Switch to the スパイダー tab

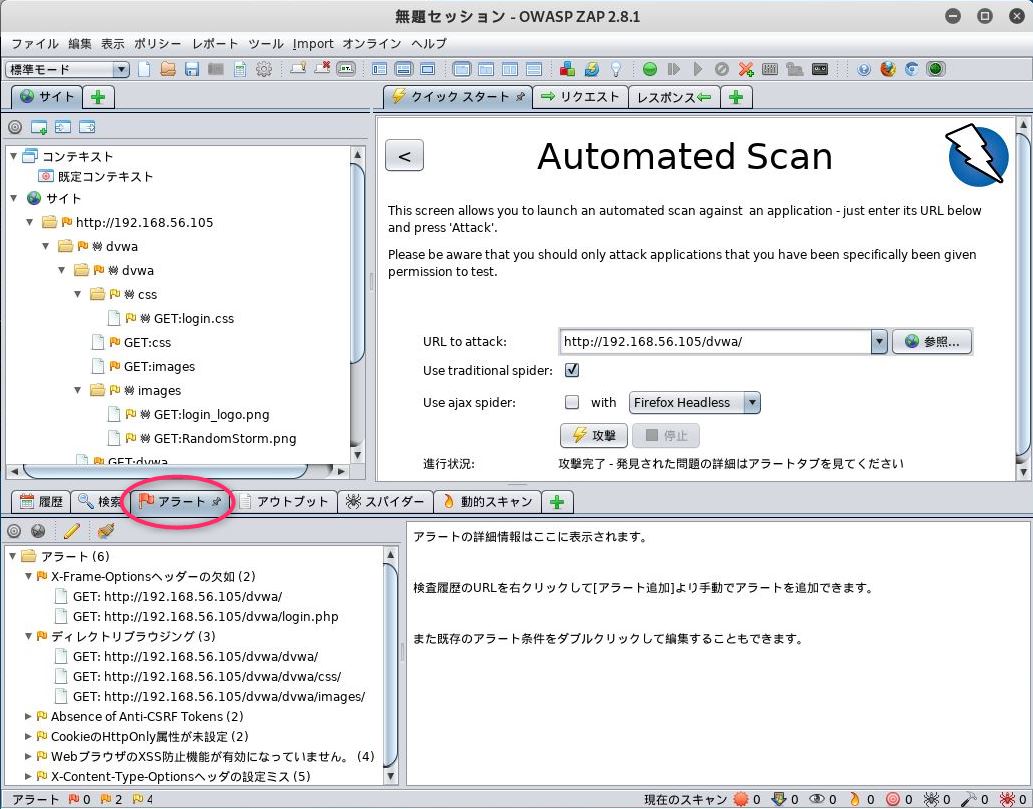(385, 501)
